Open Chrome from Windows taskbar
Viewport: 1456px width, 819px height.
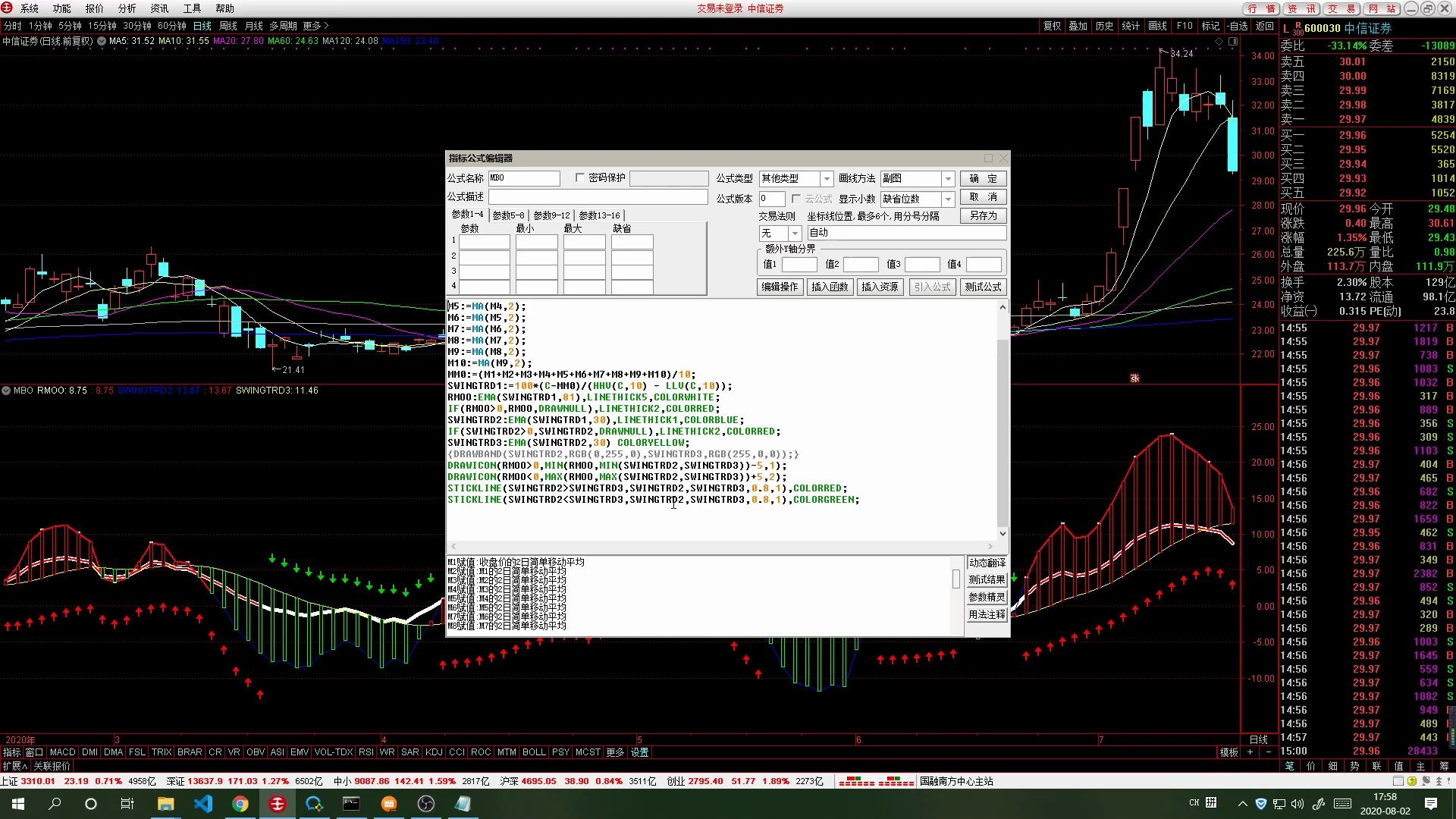[240, 804]
